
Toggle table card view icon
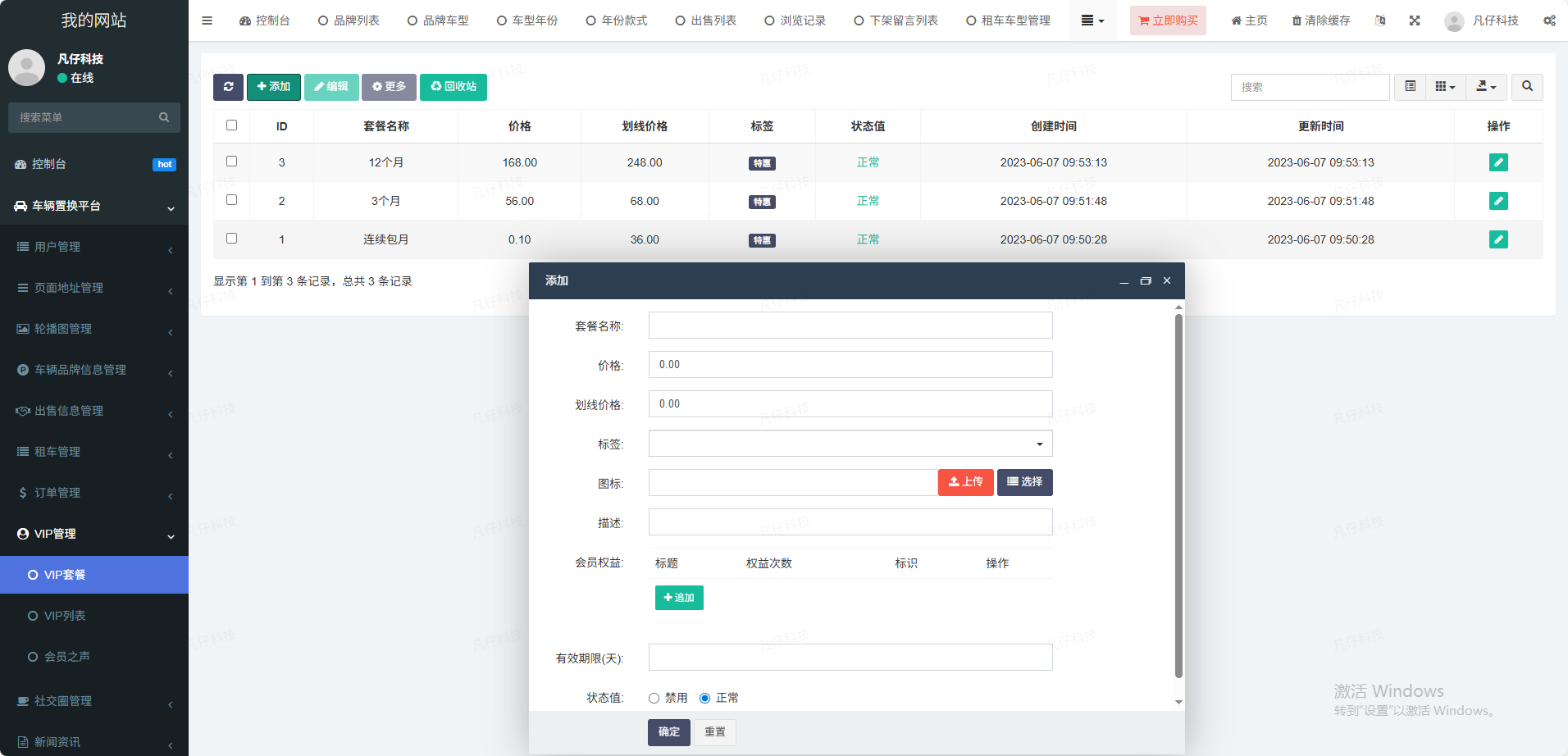pyautogui.click(x=1410, y=87)
